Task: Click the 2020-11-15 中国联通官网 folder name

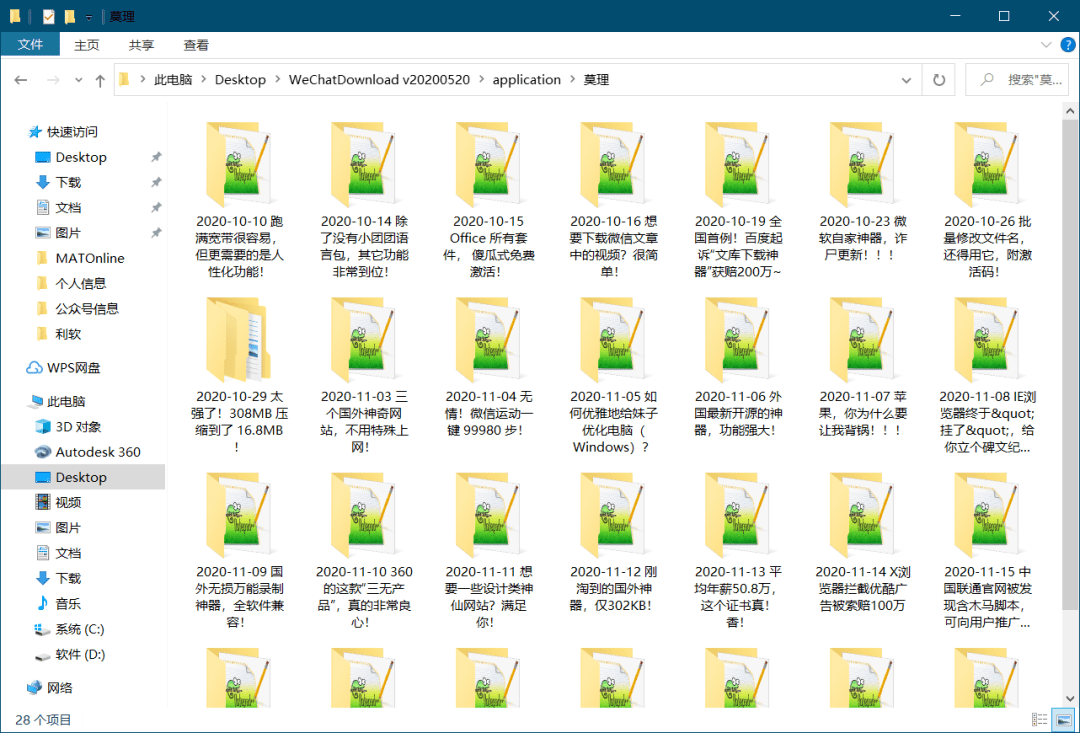Action: (x=987, y=597)
